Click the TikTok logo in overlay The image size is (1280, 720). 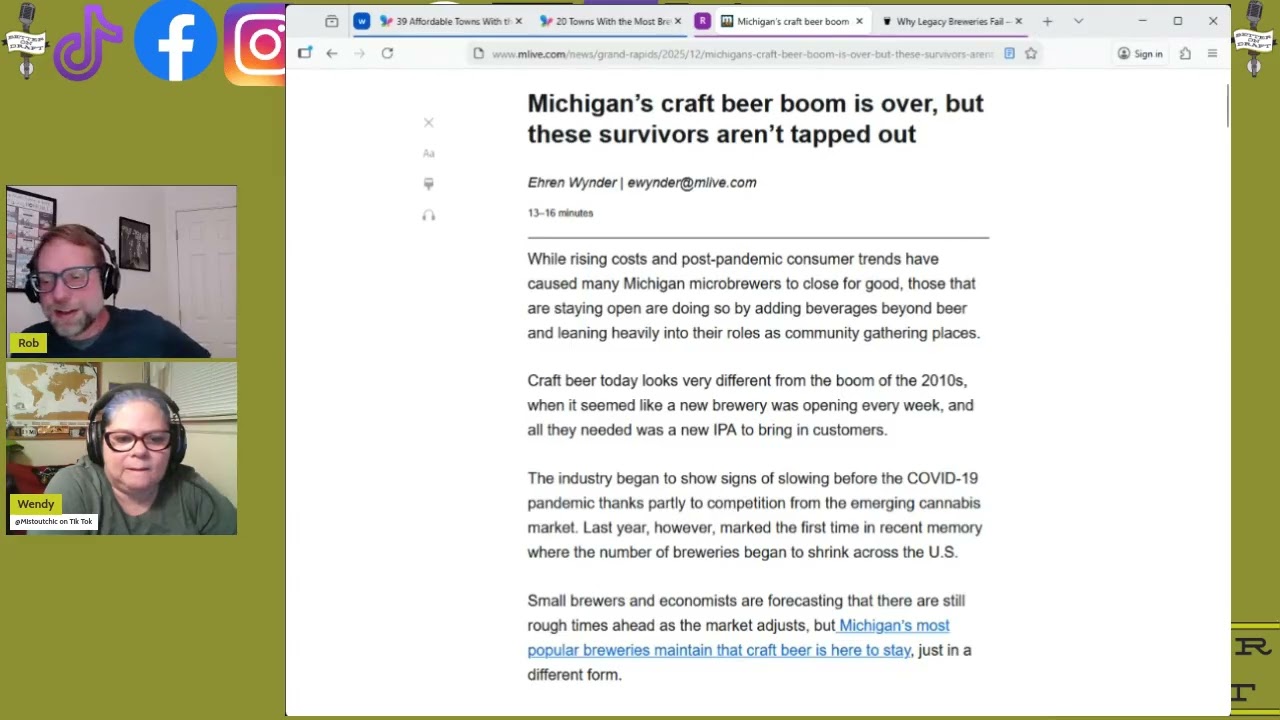[88, 42]
